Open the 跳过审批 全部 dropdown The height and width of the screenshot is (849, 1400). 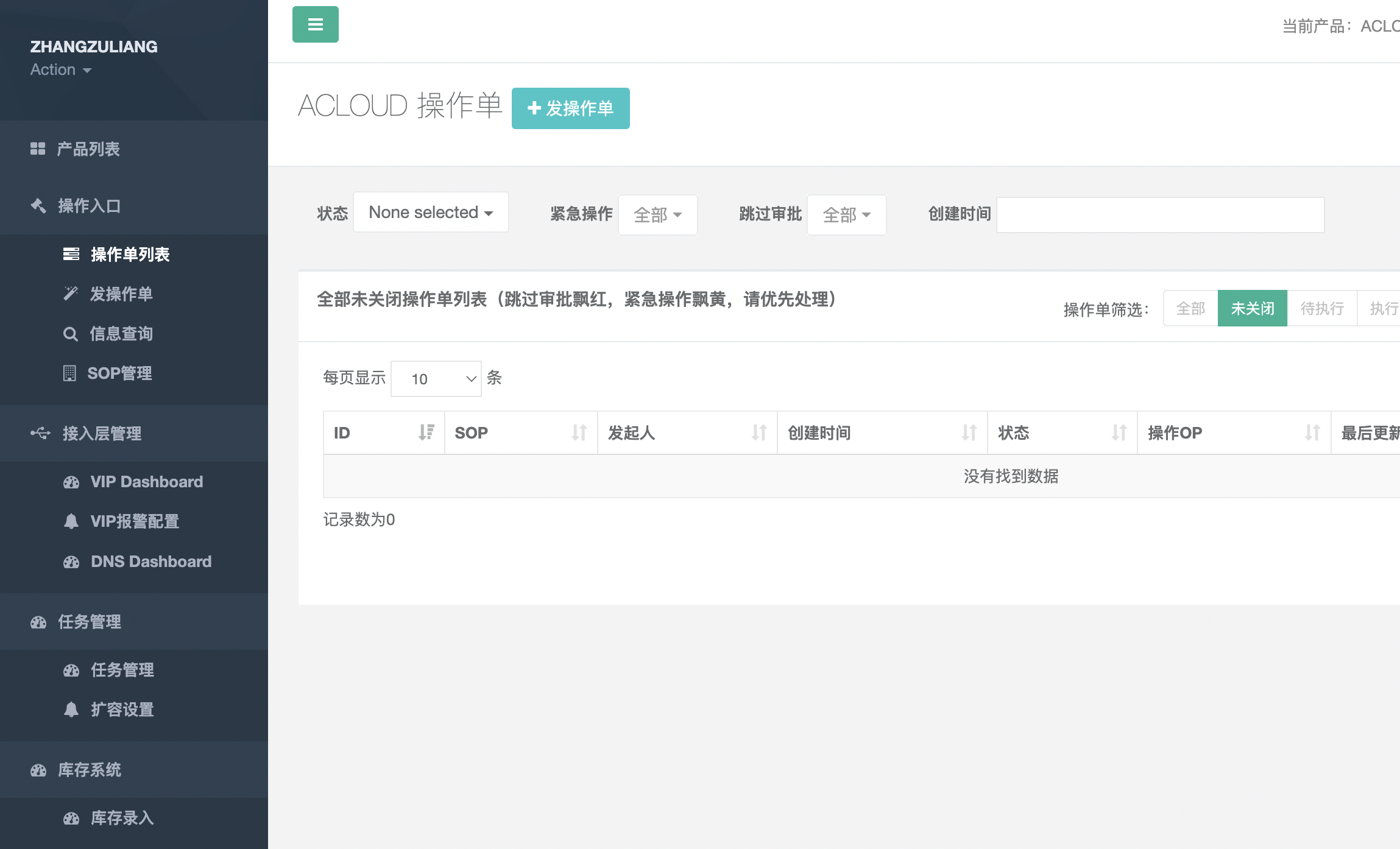(847, 214)
